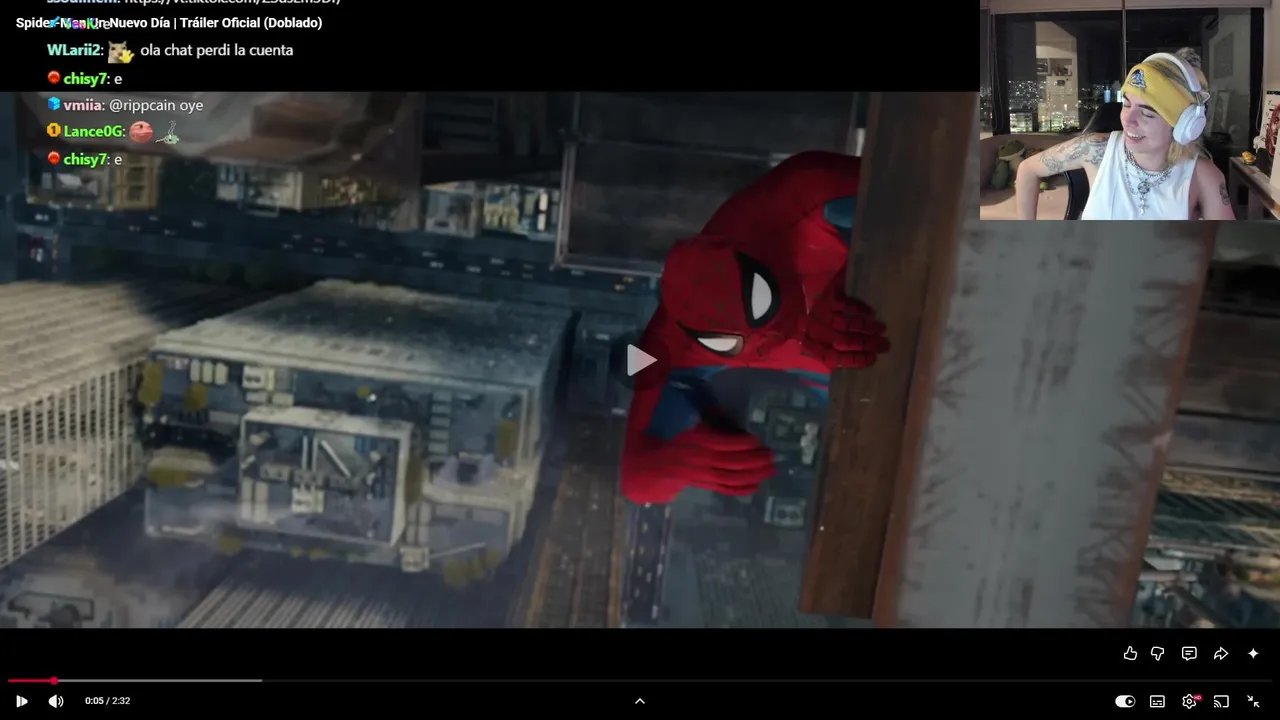1280x720 pixels.
Task: Mute the video volume speaker icon
Action: pos(56,701)
